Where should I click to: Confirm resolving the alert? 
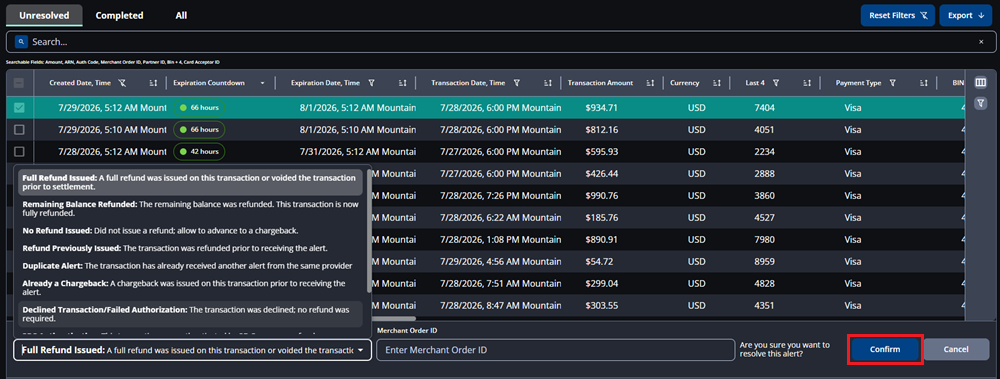(x=885, y=349)
